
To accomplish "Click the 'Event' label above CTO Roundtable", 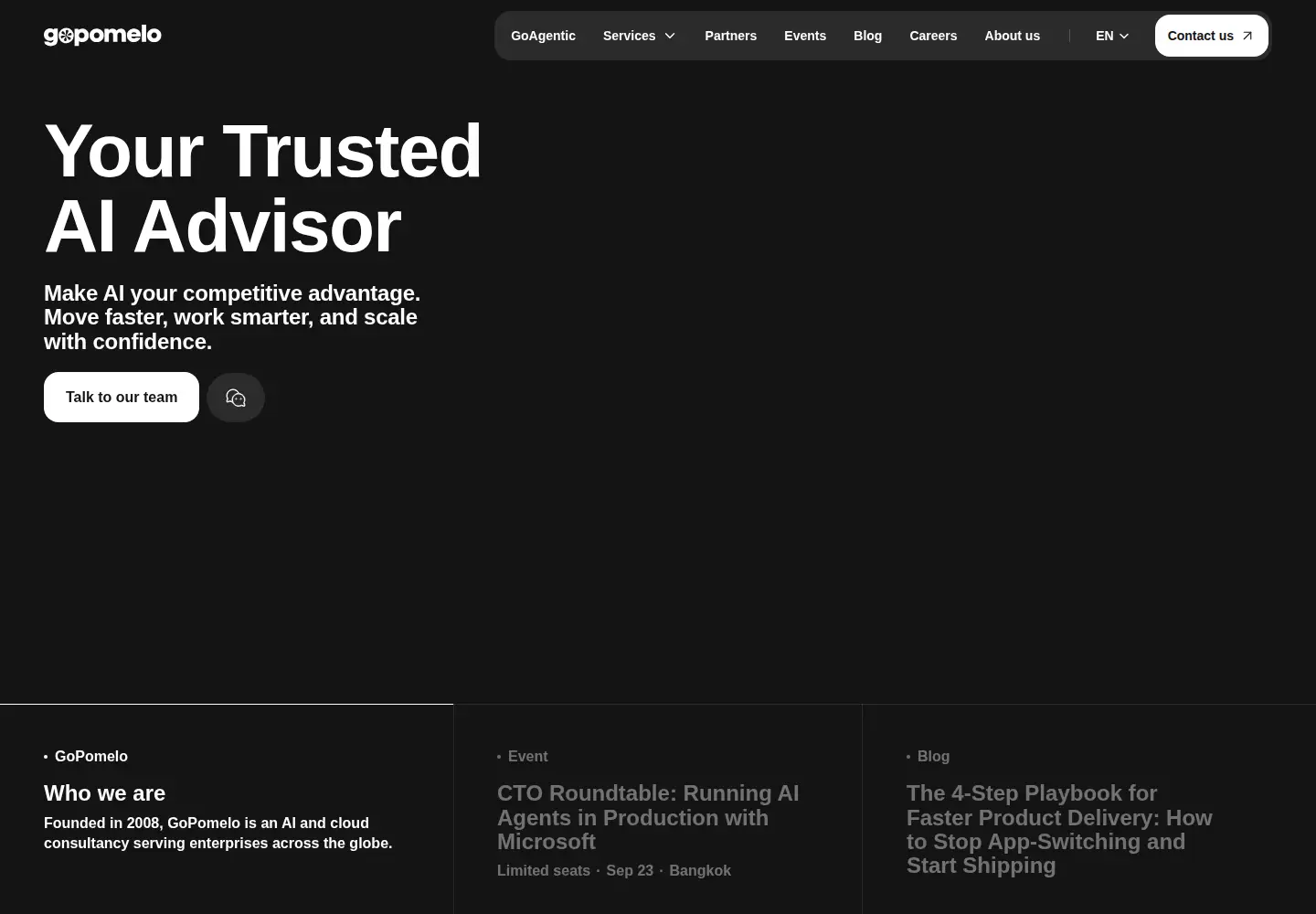I will pos(527,756).
